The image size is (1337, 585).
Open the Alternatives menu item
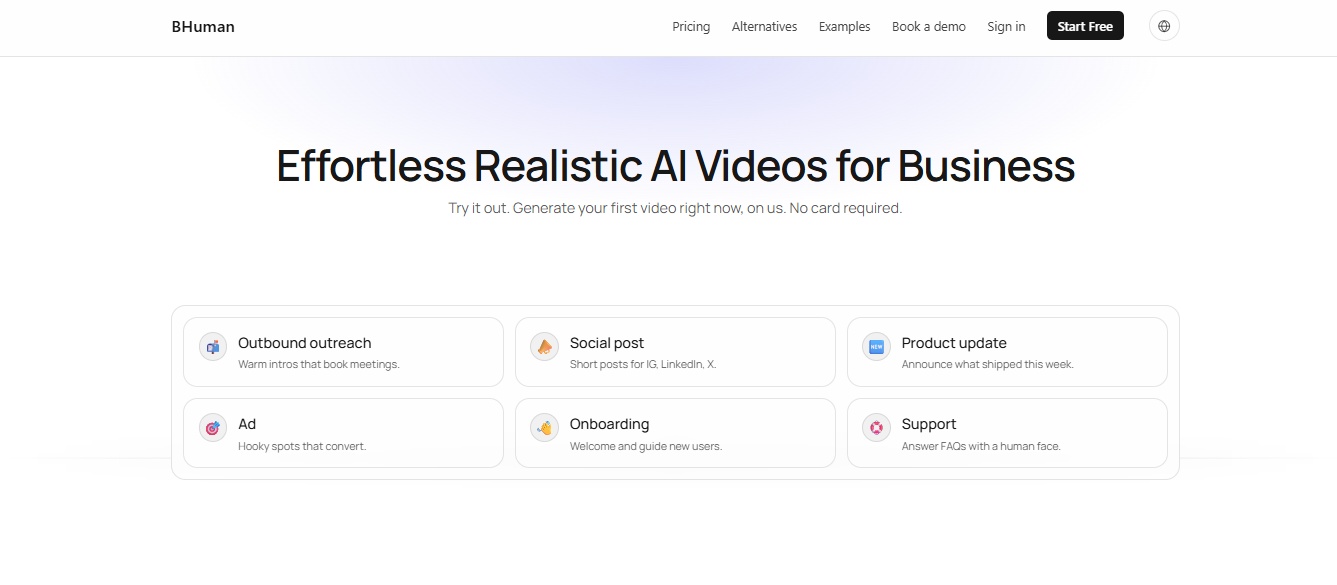pos(764,27)
